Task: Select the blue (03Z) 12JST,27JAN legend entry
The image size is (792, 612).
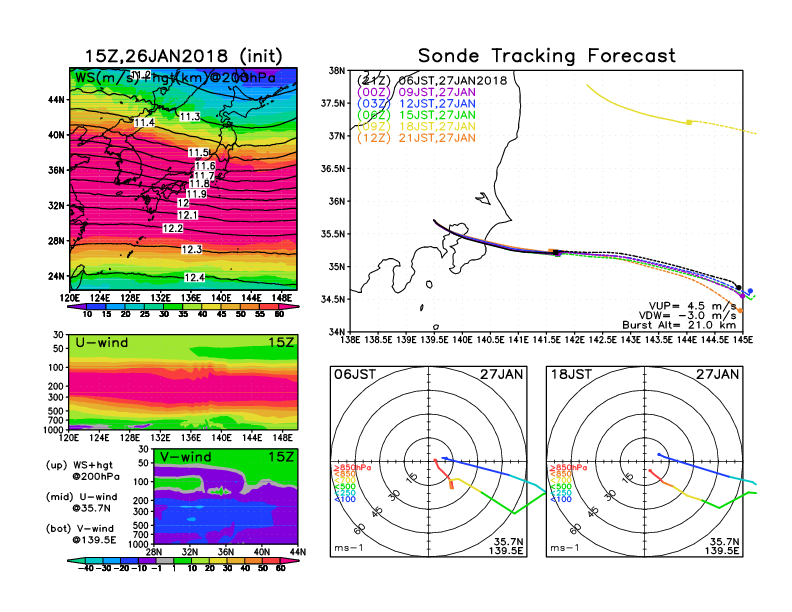Action: tap(416, 104)
